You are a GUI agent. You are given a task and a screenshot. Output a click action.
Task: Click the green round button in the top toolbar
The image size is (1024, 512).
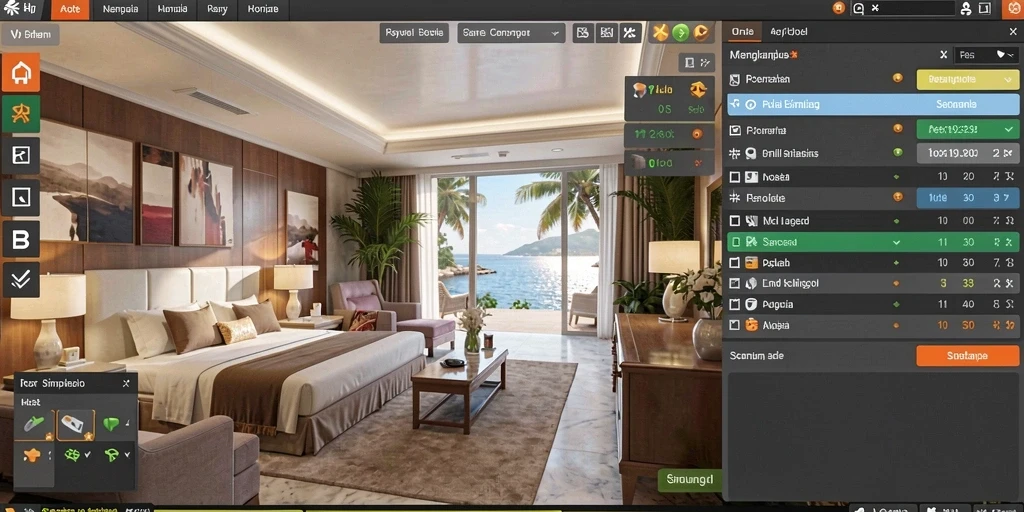click(x=680, y=33)
